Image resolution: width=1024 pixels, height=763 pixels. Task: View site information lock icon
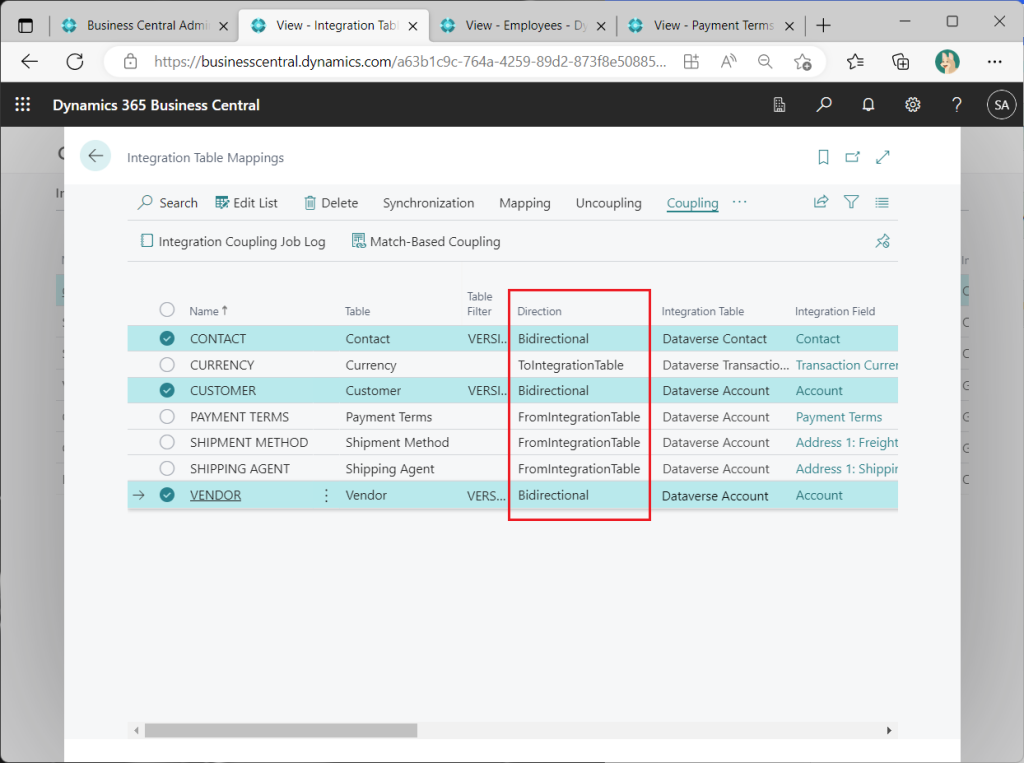(131, 61)
